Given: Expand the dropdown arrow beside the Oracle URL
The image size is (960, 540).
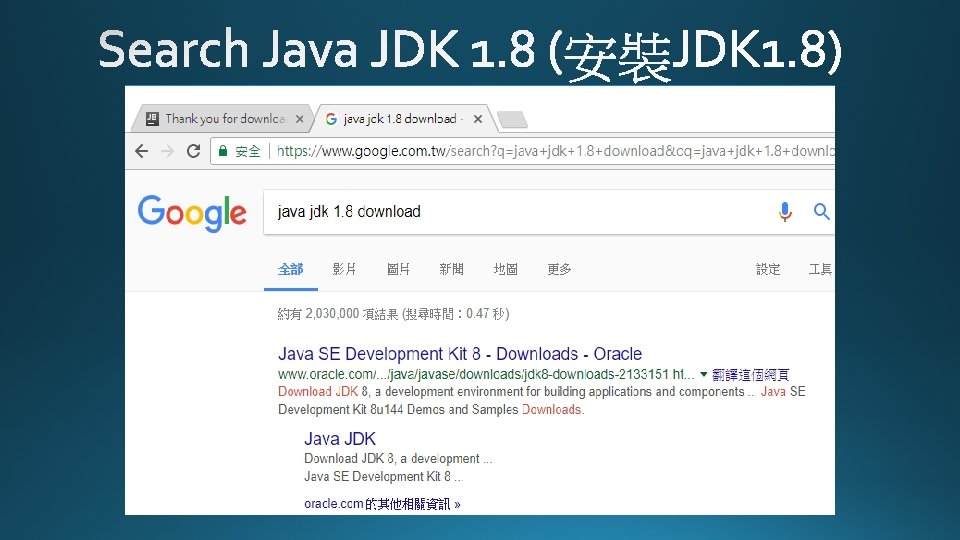Looking at the screenshot, I should pyautogui.click(x=703, y=374).
